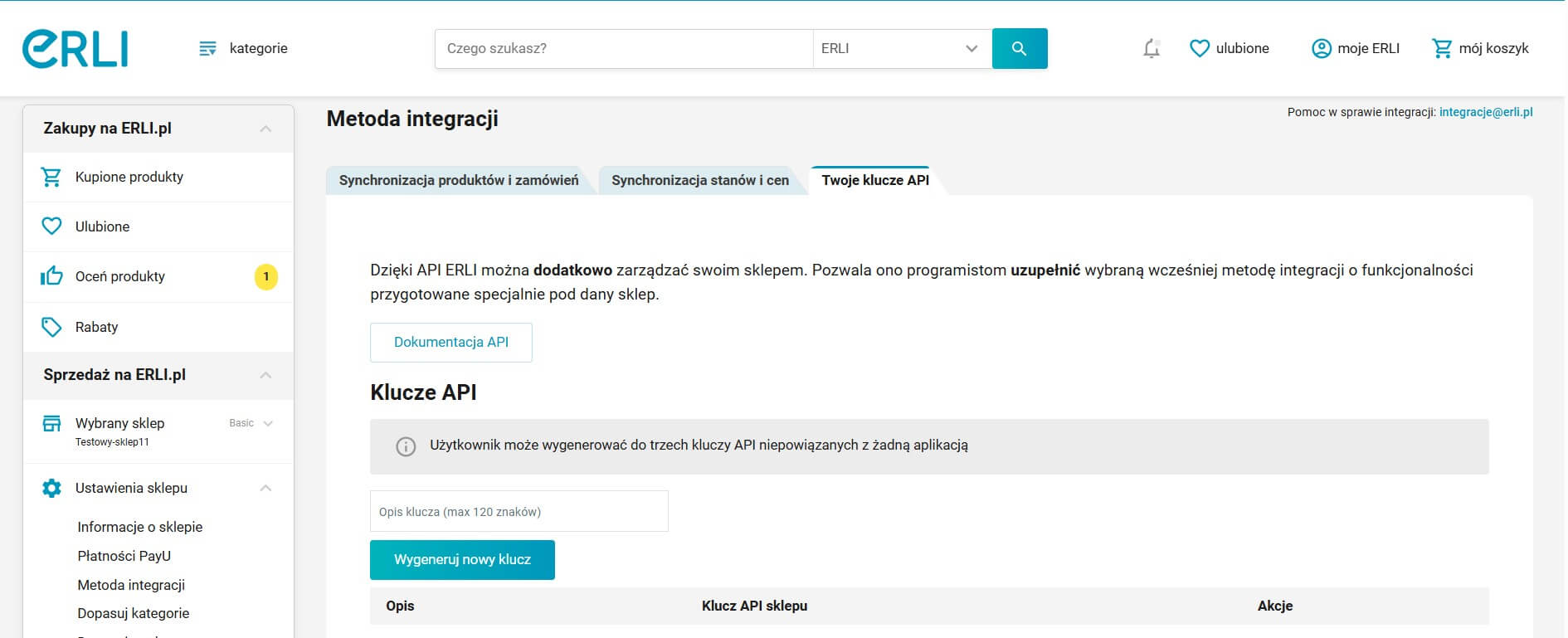
Task: Switch to Synchronizacja stanów i cen tab
Action: pos(700,180)
